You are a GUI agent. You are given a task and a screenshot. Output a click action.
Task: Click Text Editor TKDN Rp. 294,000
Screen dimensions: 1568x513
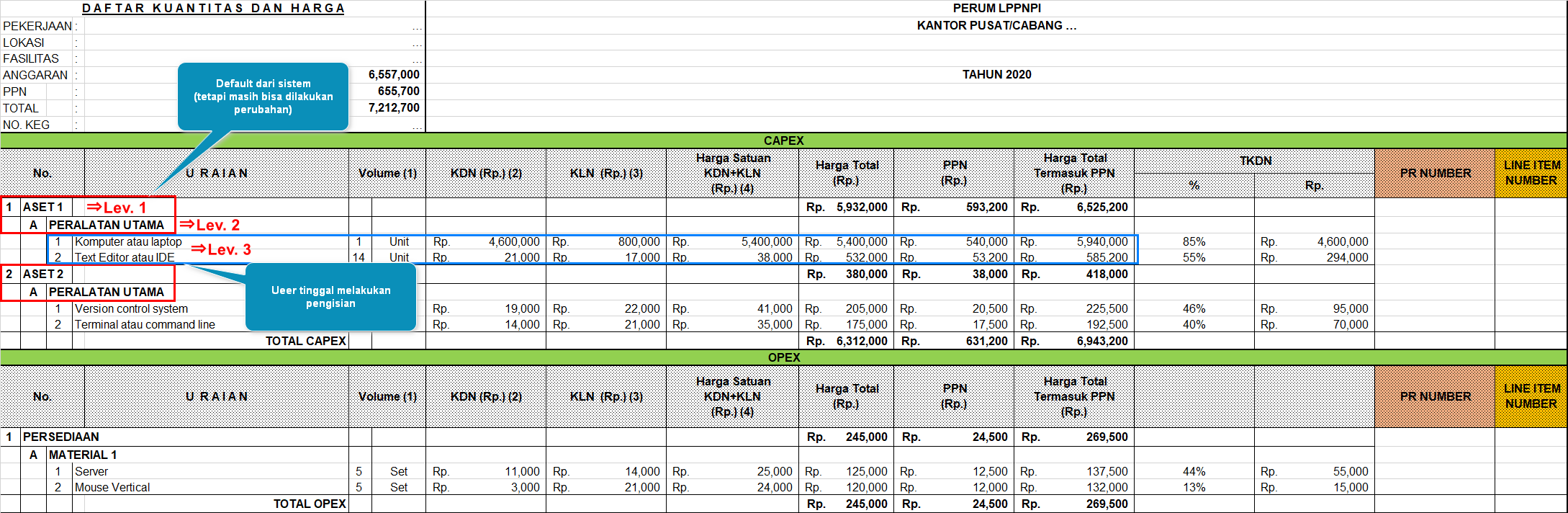[x=1347, y=257]
